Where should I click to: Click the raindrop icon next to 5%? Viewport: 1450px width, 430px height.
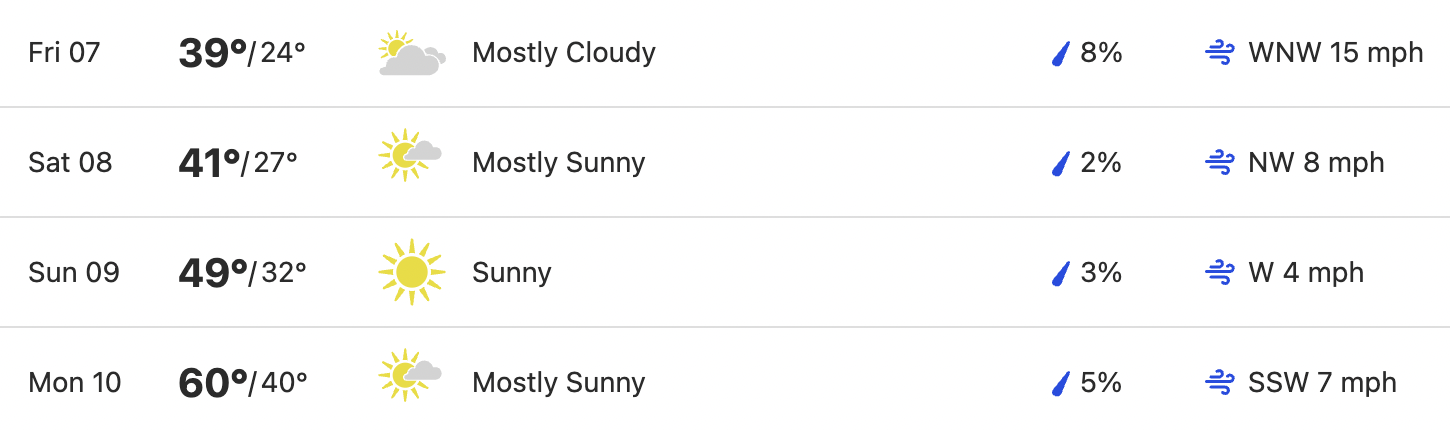pyautogui.click(x=1061, y=383)
